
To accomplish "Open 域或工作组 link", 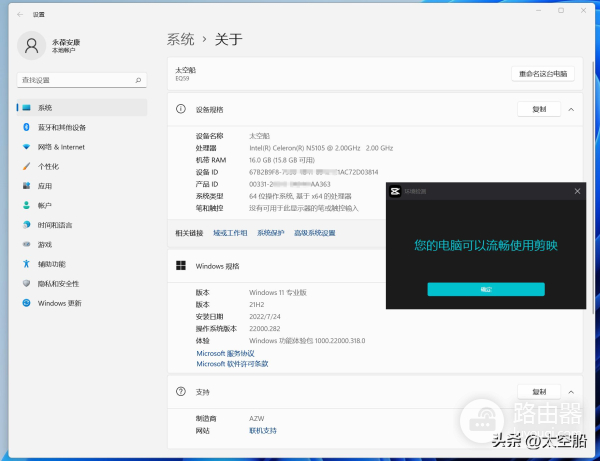I will tap(230, 233).
